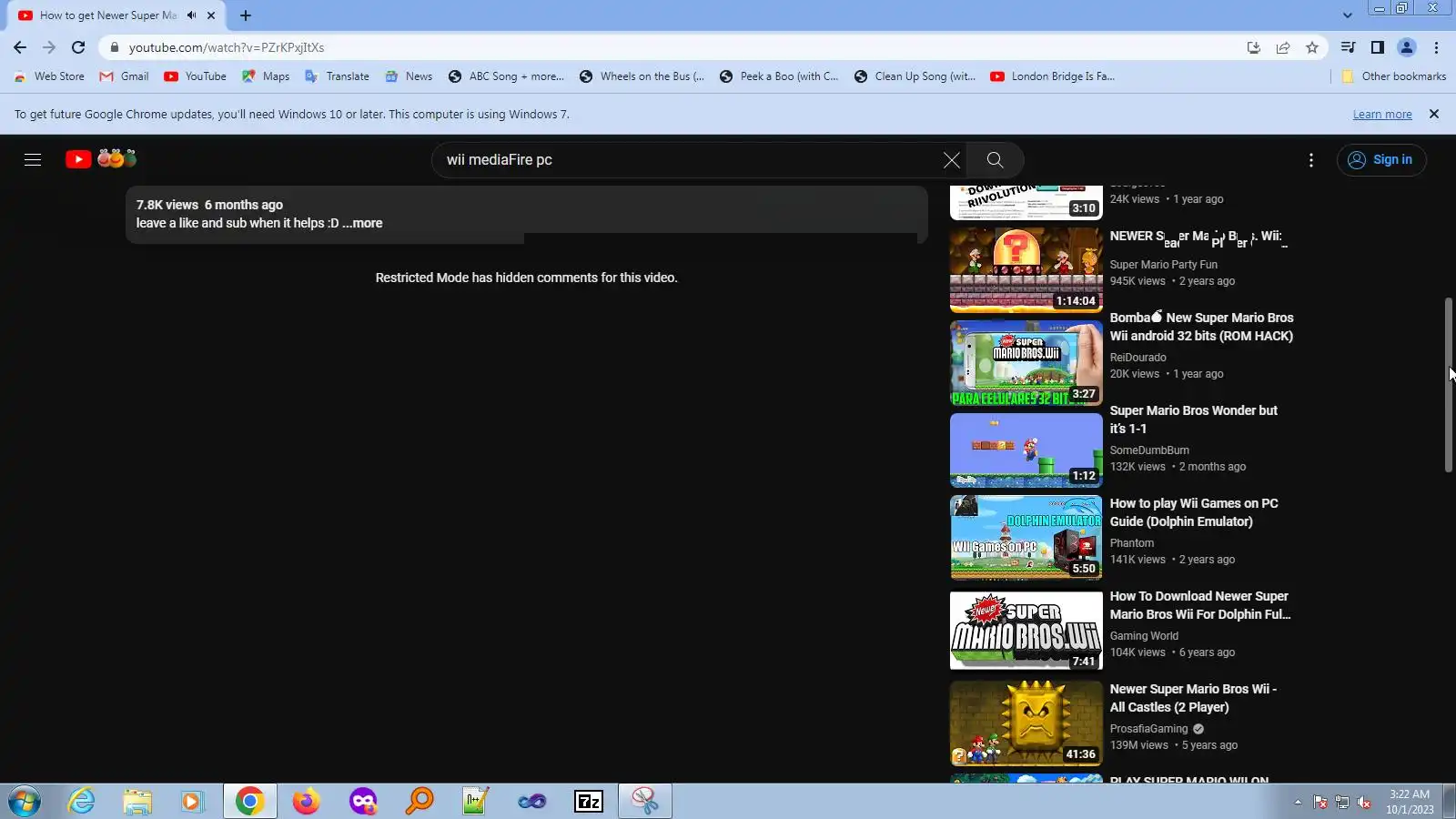Open a new Chrome tab

246,15
